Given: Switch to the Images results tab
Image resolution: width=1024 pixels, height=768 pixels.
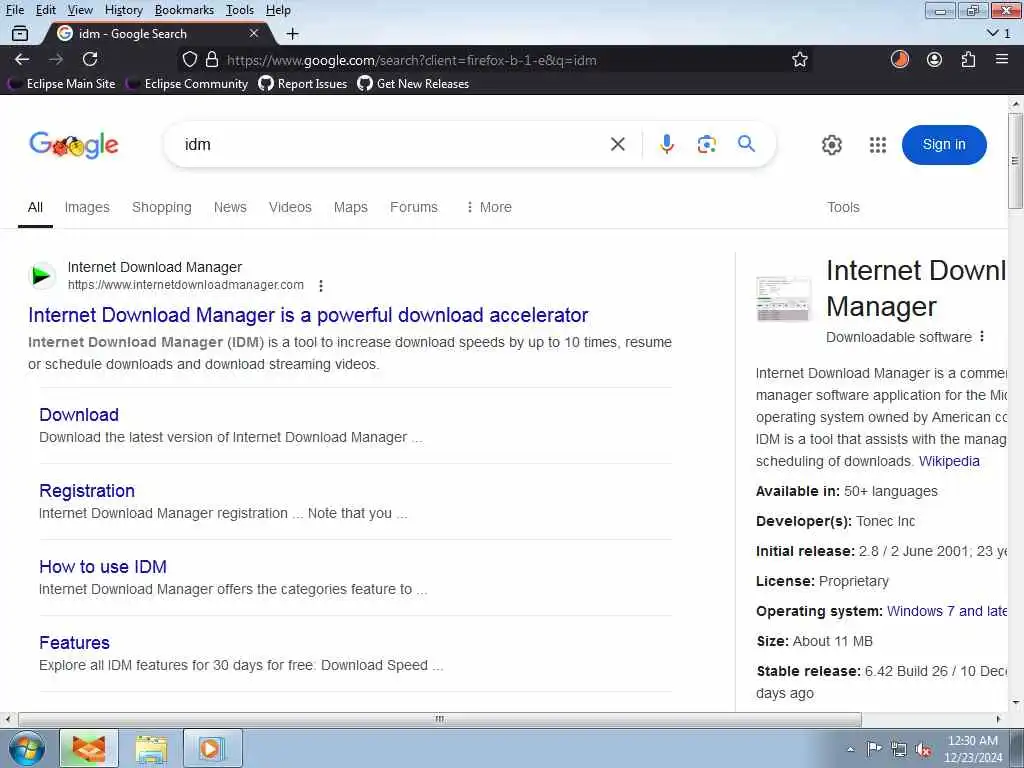Looking at the screenshot, I should (x=87, y=207).
